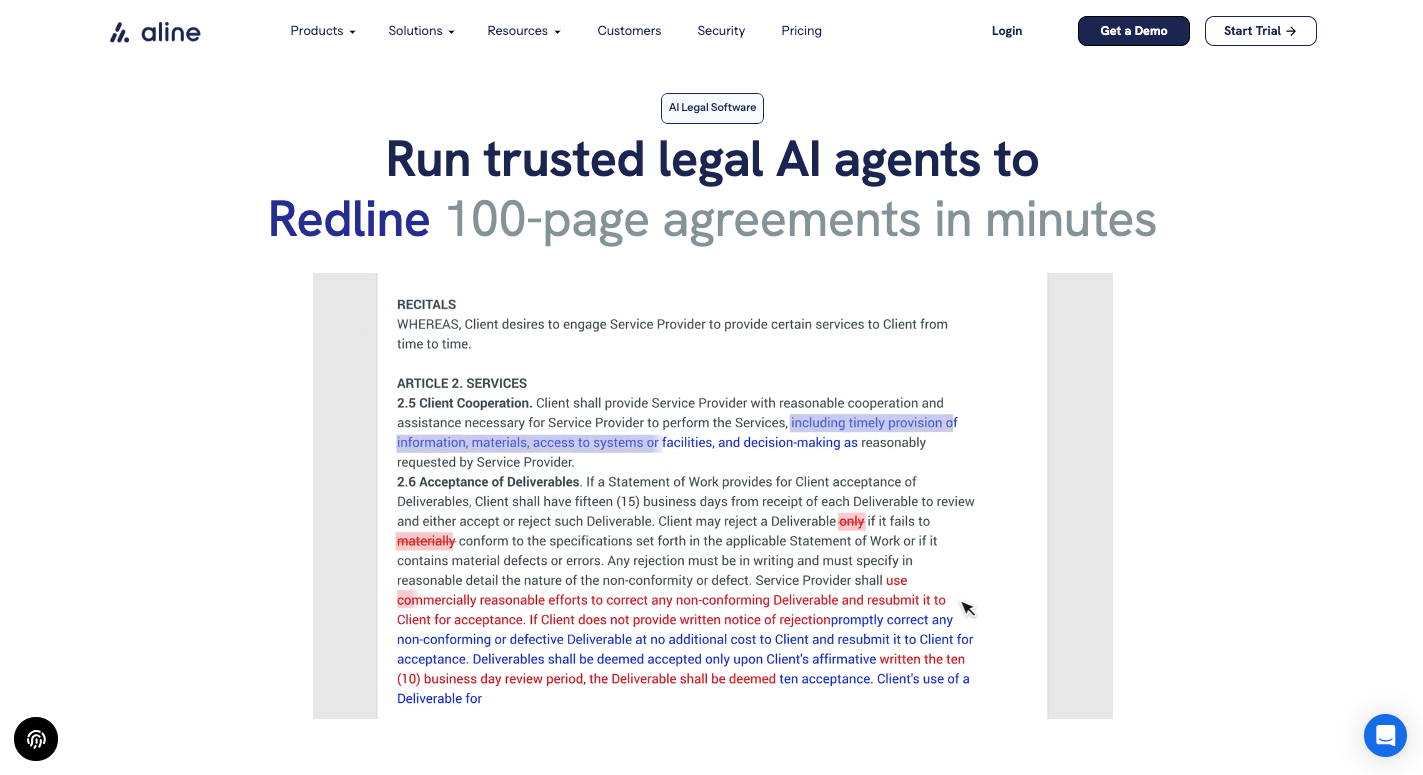This screenshot has width=1423, height=775.
Task: Click the Login link
Action: tap(1007, 31)
